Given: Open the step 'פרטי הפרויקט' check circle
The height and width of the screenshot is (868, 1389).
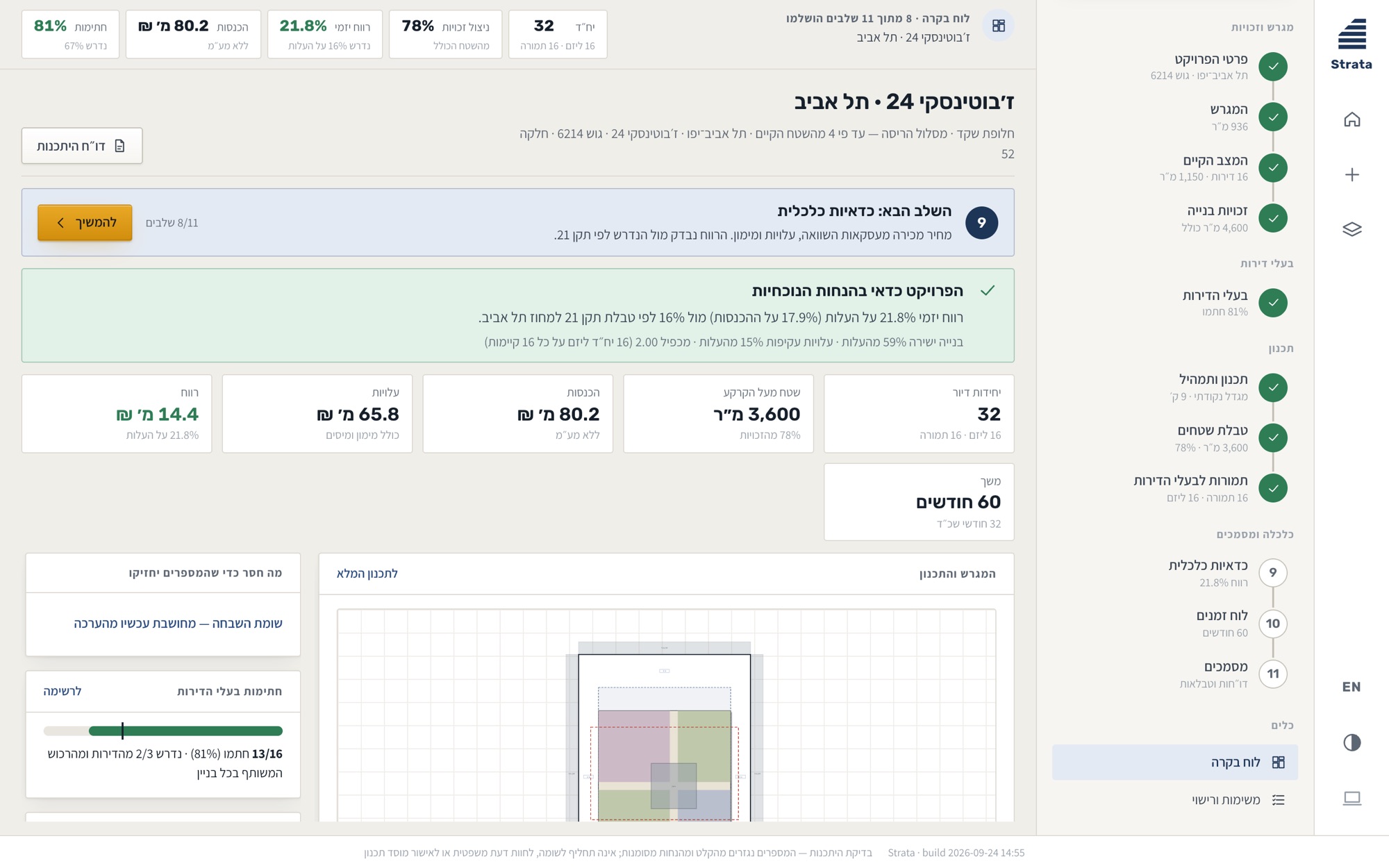Looking at the screenshot, I should click(x=1273, y=67).
